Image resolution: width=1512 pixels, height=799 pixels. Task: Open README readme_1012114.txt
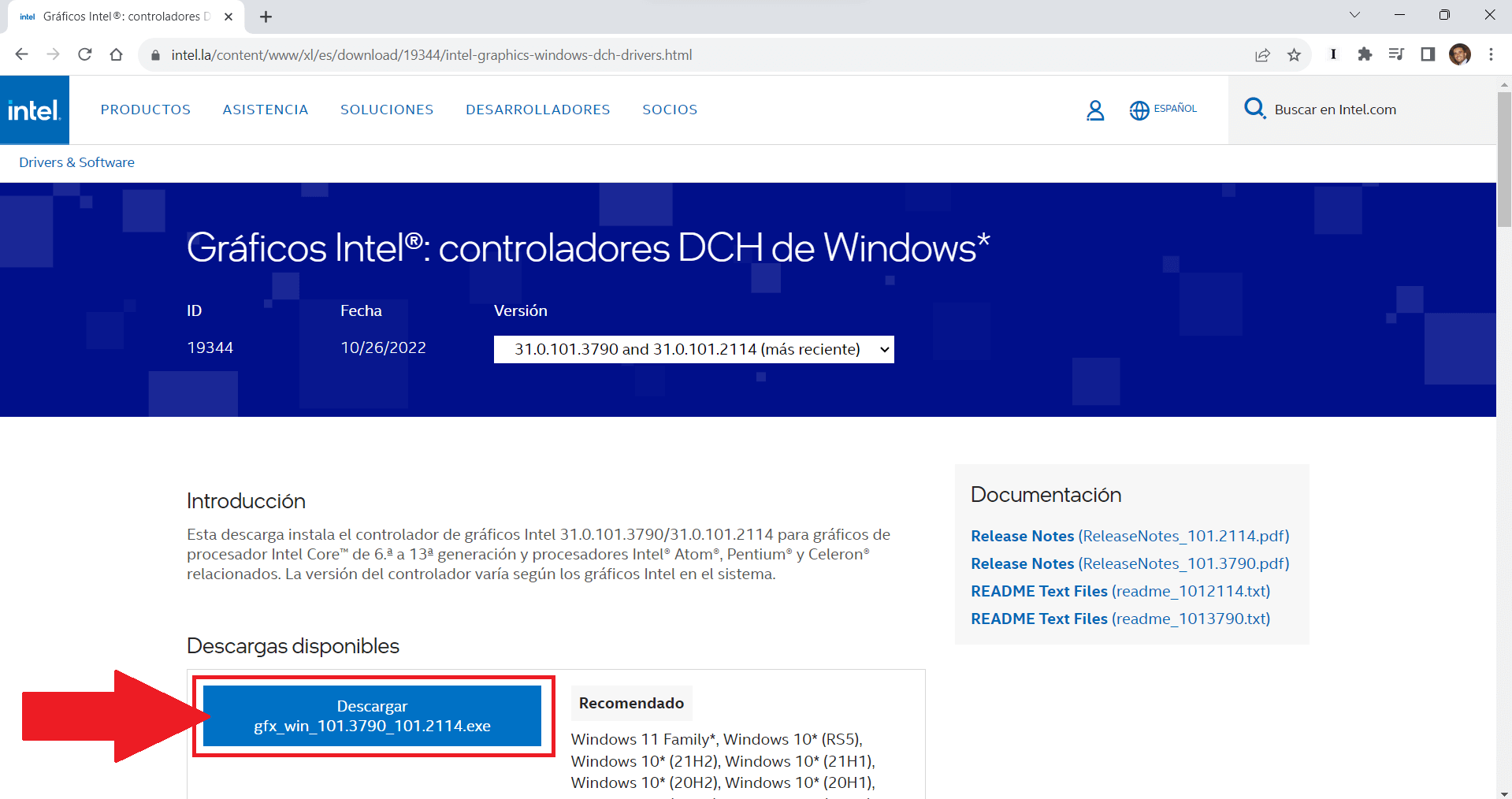point(1120,591)
